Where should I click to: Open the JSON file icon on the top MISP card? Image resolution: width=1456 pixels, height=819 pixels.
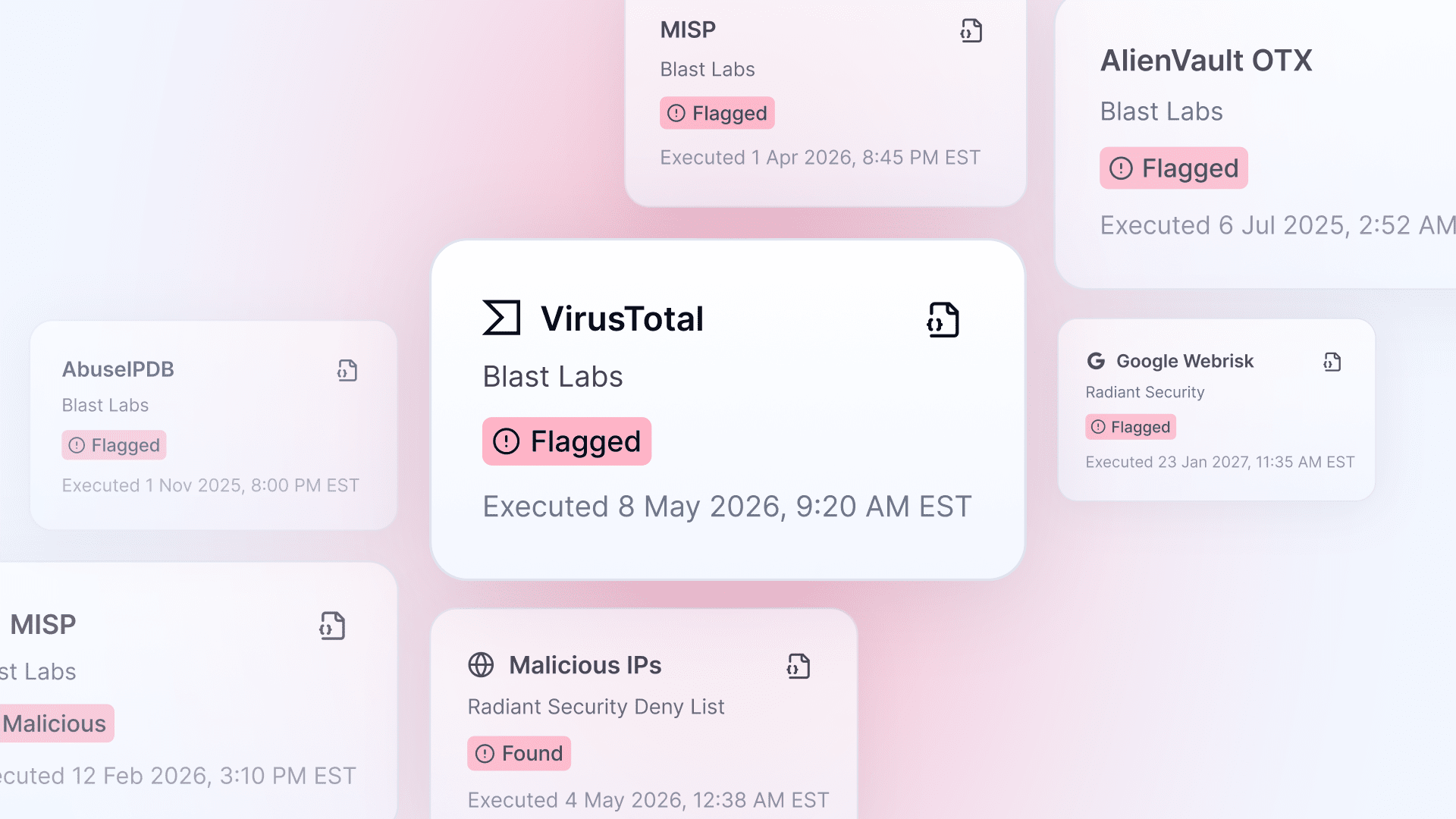[971, 30]
